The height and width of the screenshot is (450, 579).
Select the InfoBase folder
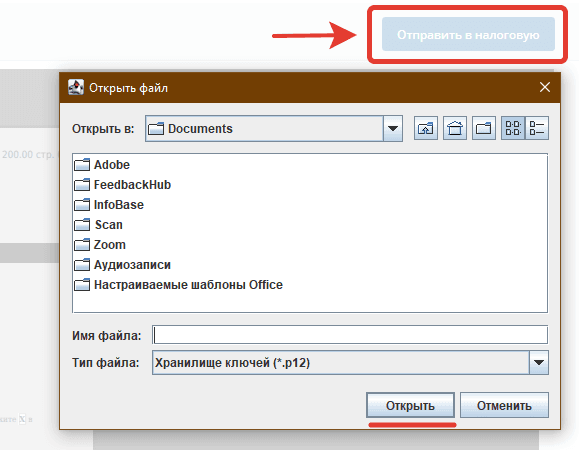tap(109, 205)
